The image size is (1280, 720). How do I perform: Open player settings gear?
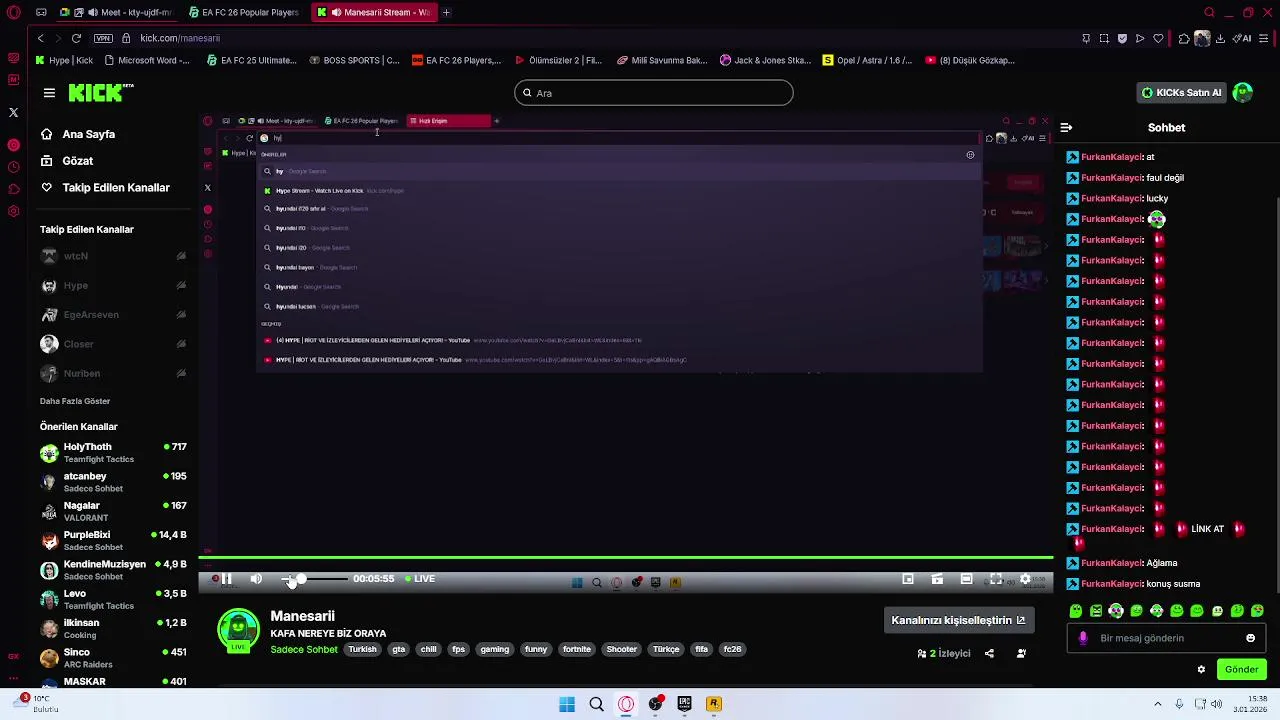point(1025,579)
